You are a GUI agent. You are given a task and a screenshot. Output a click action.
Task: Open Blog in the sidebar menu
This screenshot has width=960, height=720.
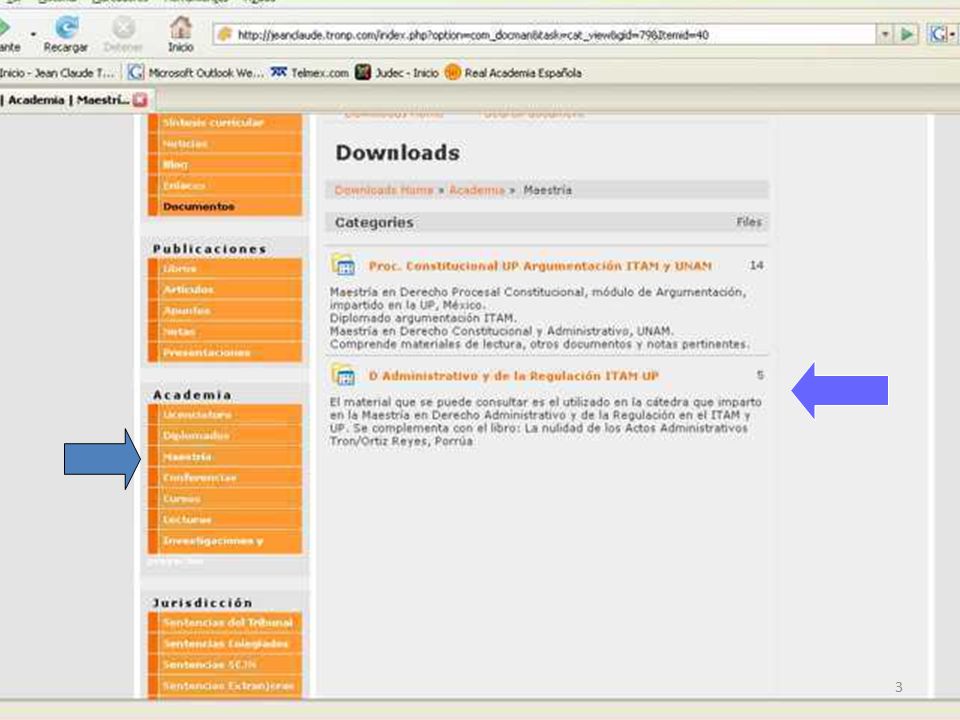point(225,164)
